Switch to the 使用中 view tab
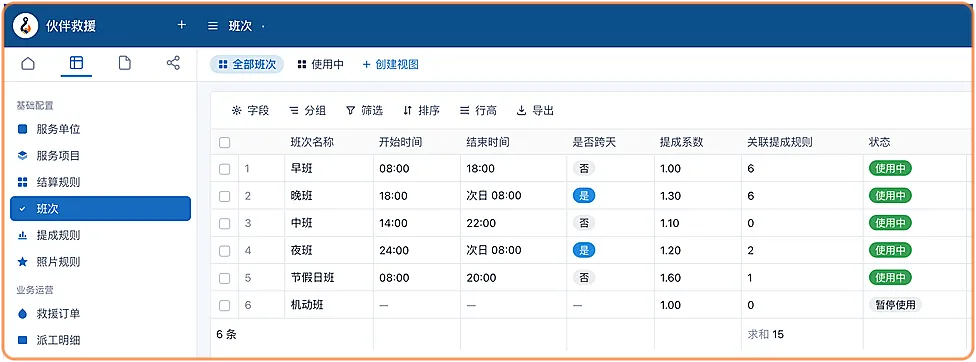 pyautogui.click(x=321, y=64)
